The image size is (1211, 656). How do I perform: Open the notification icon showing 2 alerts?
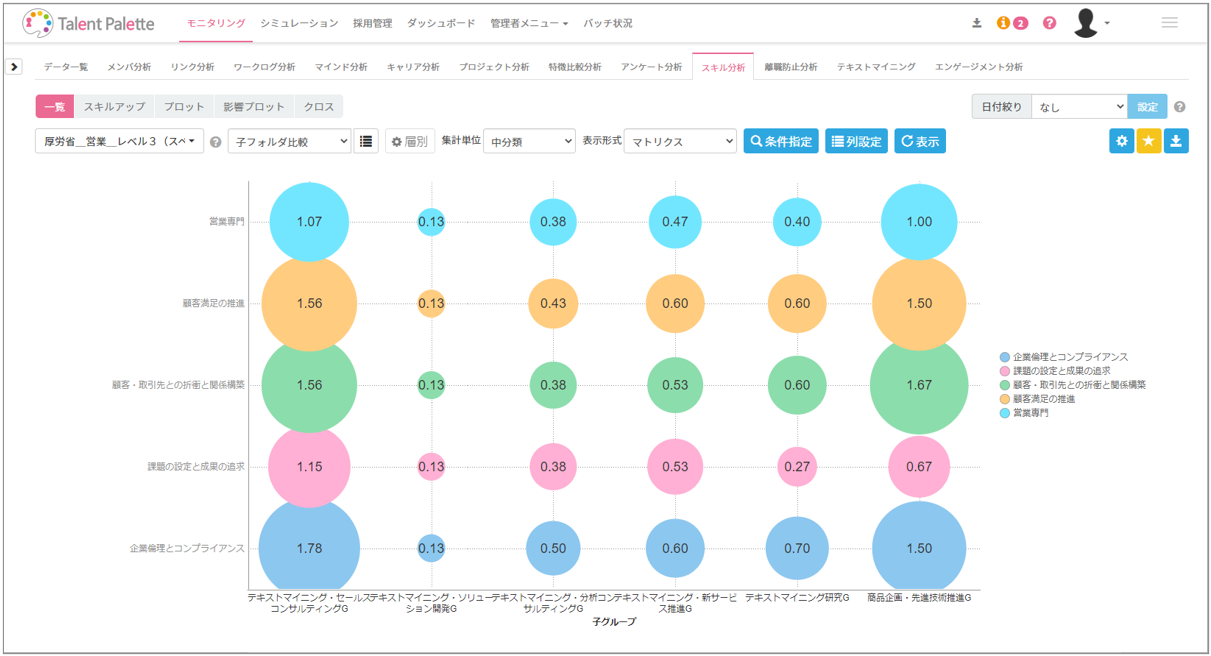pos(1020,21)
